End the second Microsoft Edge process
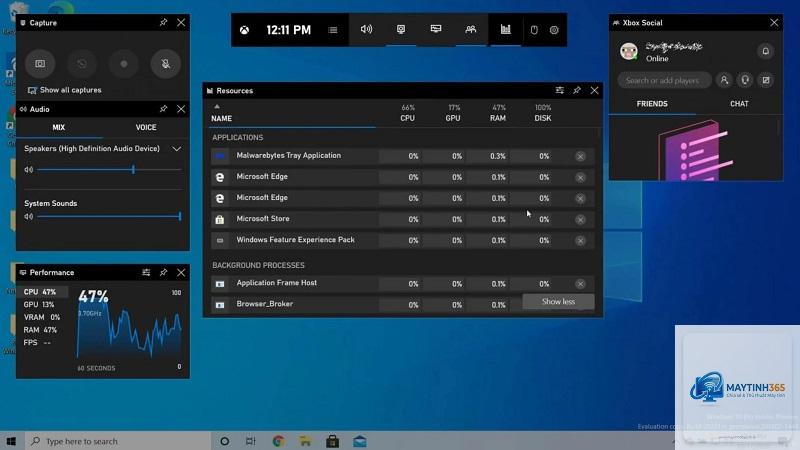800x450 pixels. pyautogui.click(x=580, y=198)
